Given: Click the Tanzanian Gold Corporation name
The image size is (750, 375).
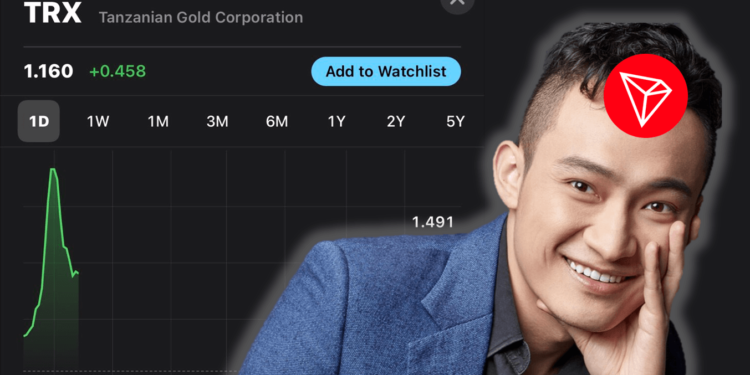Looking at the screenshot, I should 201,18.
